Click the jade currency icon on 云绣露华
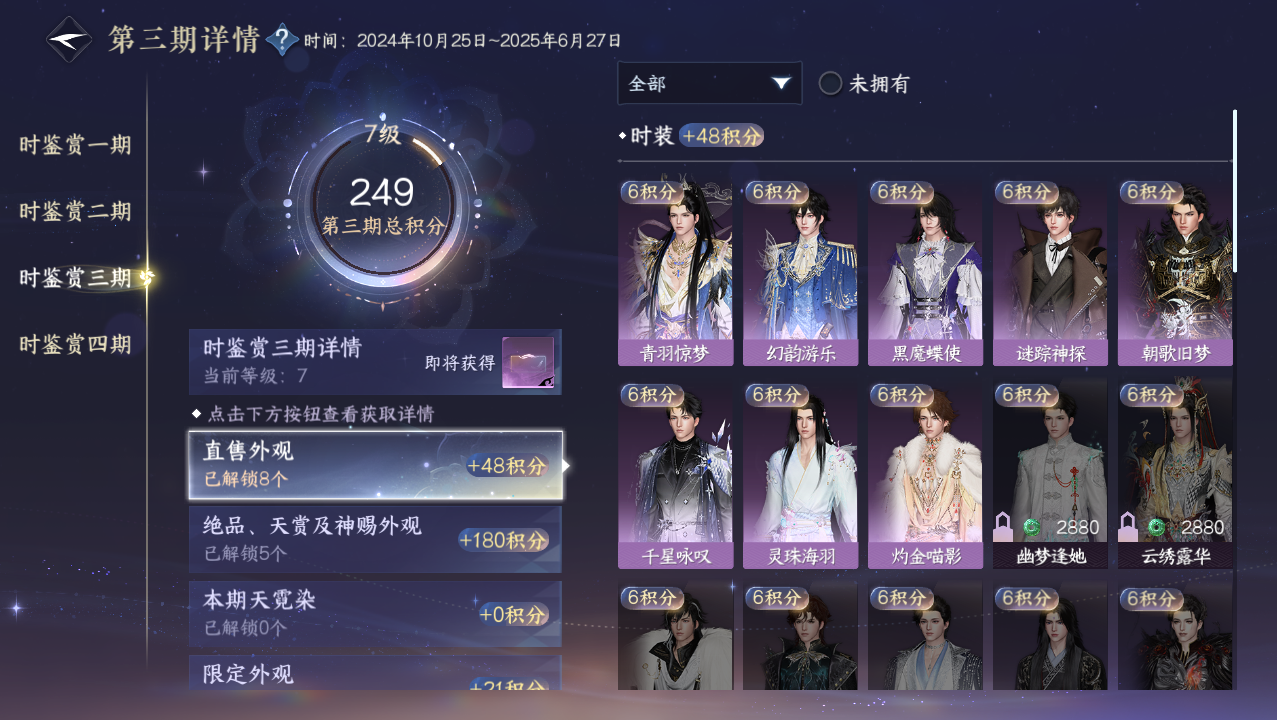Image resolution: width=1277 pixels, height=720 pixels. tap(1157, 527)
